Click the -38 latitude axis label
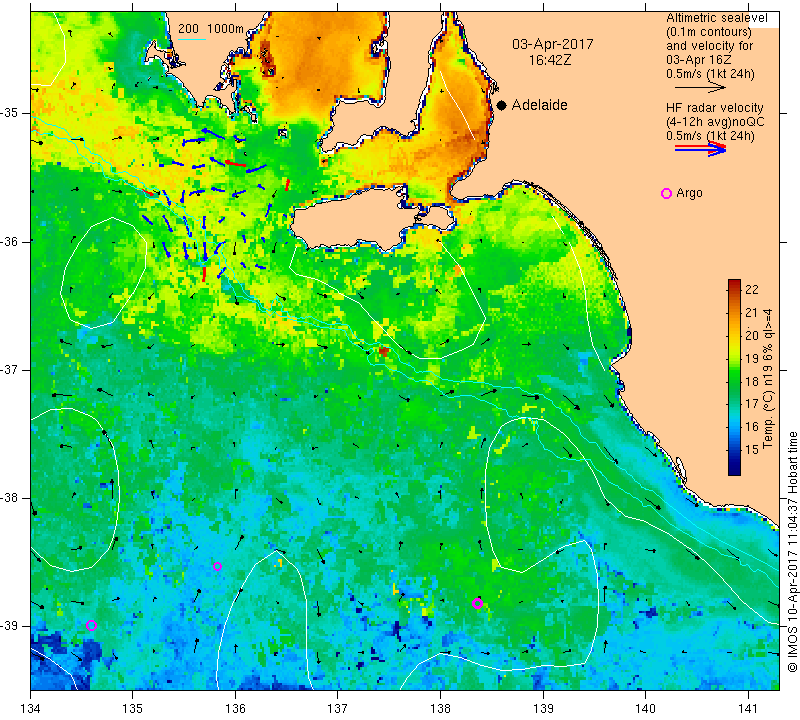The image size is (800, 720). click(x=9, y=498)
